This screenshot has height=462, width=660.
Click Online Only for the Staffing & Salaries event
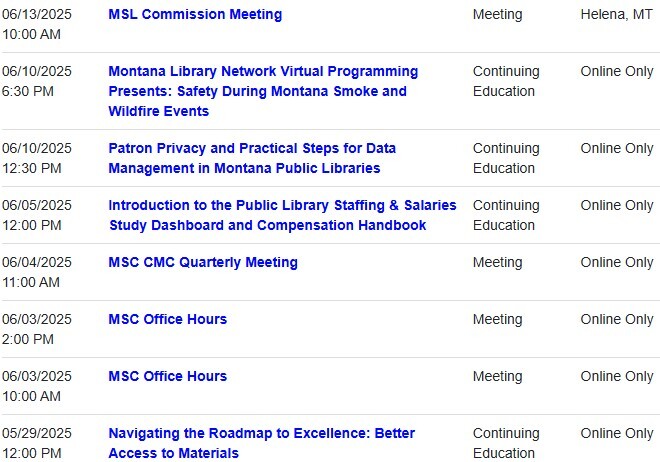(617, 205)
